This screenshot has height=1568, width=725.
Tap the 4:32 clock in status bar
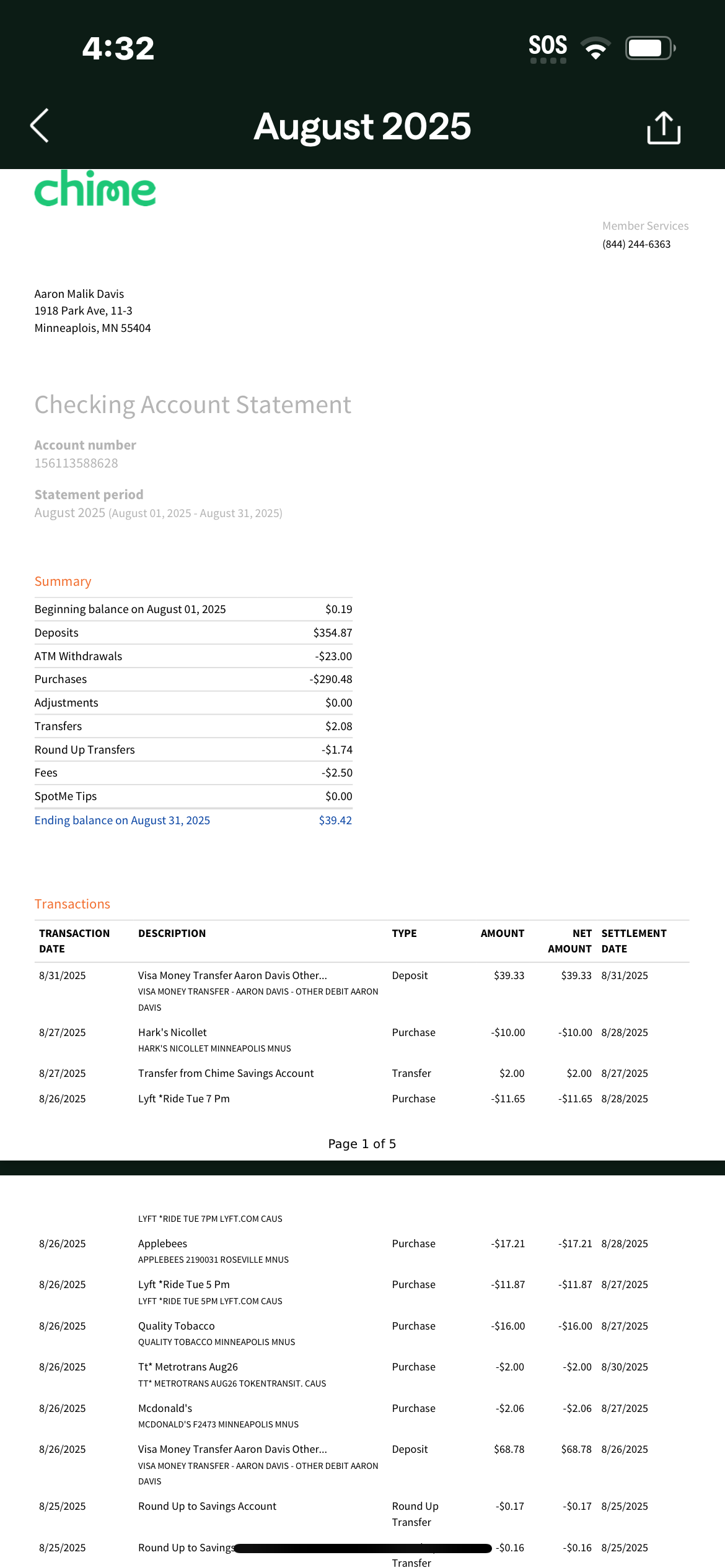click(118, 48)
